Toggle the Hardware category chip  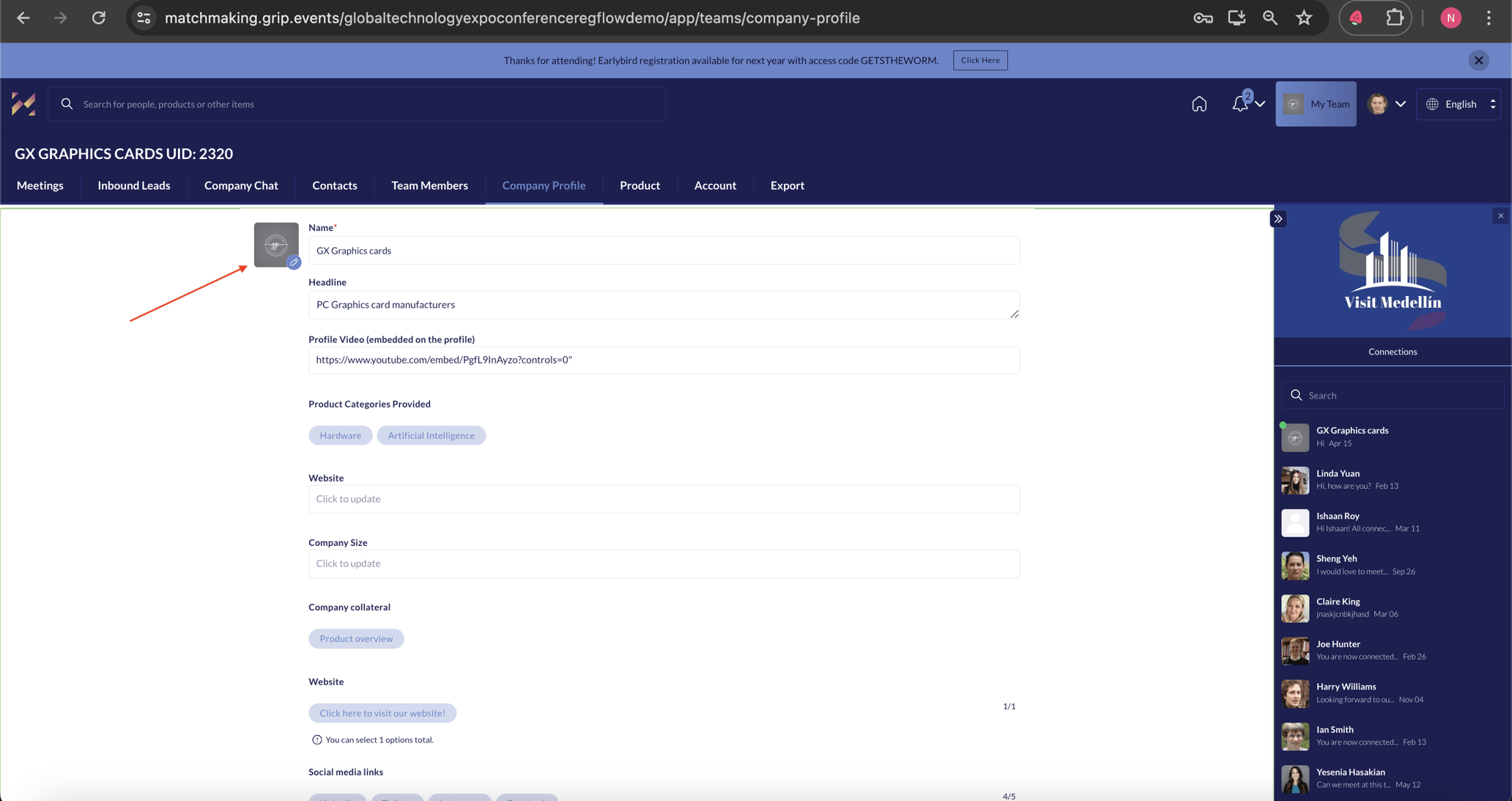(x=340, y=435)
